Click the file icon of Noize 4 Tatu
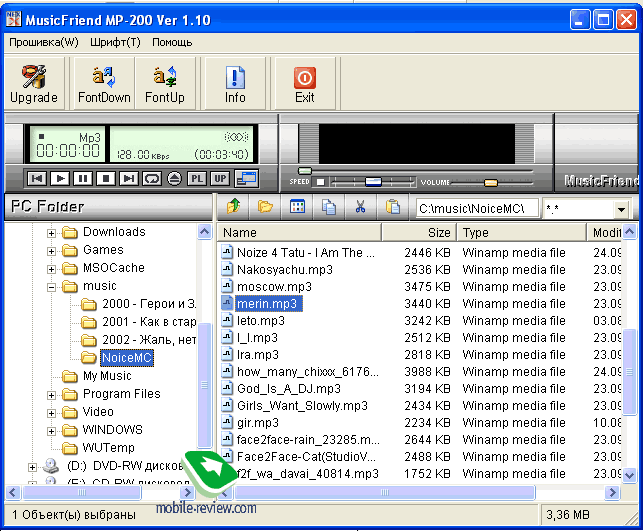Image resolution: width=643 pixels, height=531 pixels. [227, 252]
